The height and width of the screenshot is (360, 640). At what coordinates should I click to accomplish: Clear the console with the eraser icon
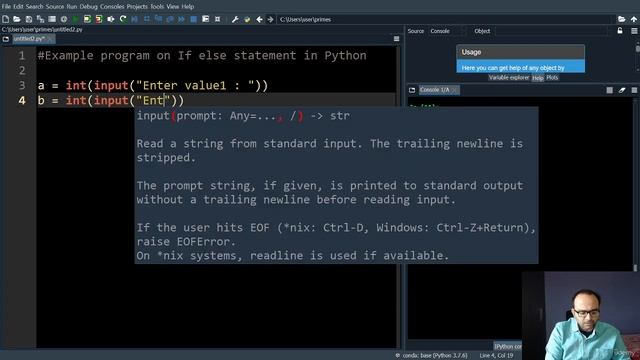click(x=622, y=90)
